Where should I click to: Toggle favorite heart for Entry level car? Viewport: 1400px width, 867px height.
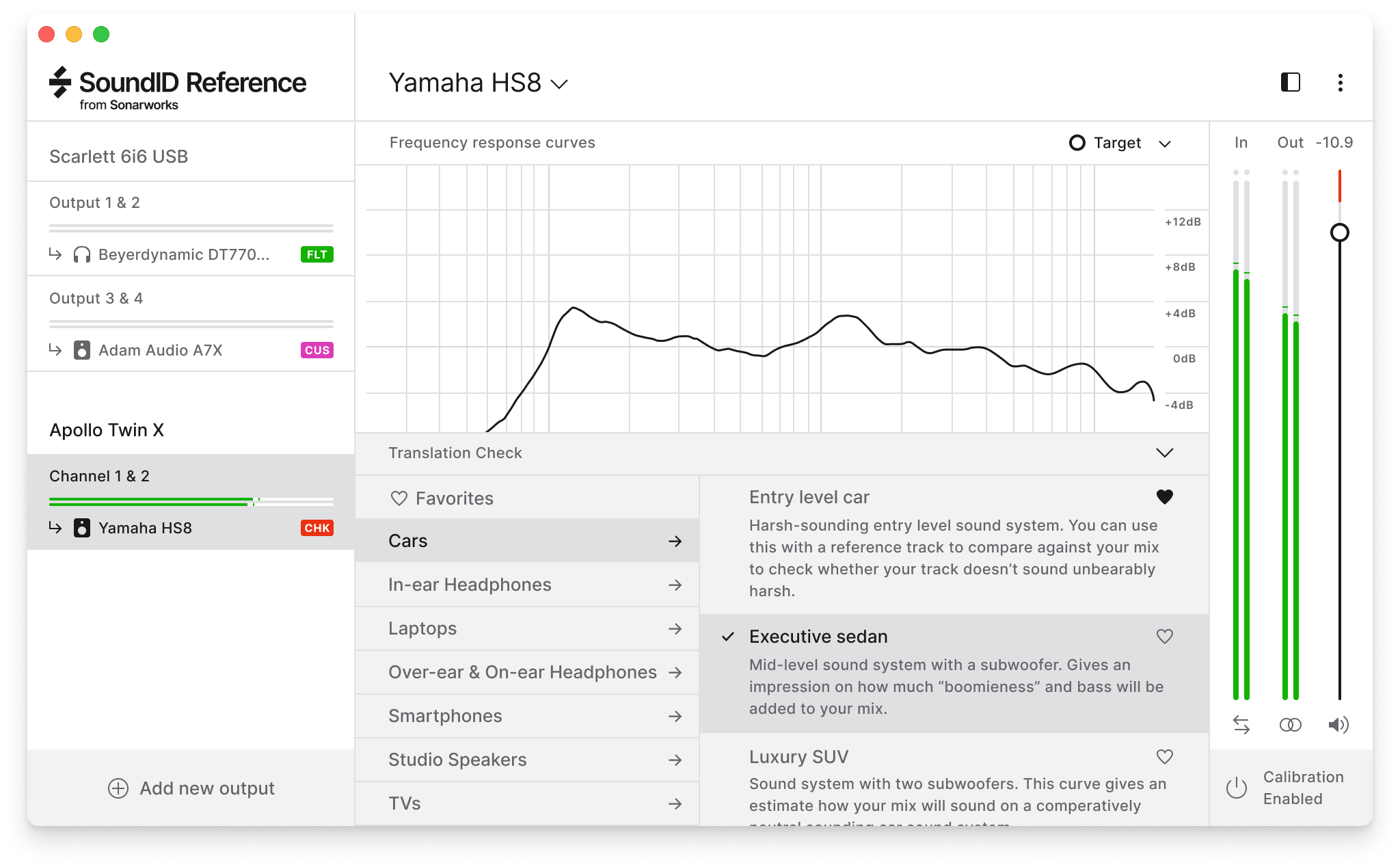coord(1164,498)
